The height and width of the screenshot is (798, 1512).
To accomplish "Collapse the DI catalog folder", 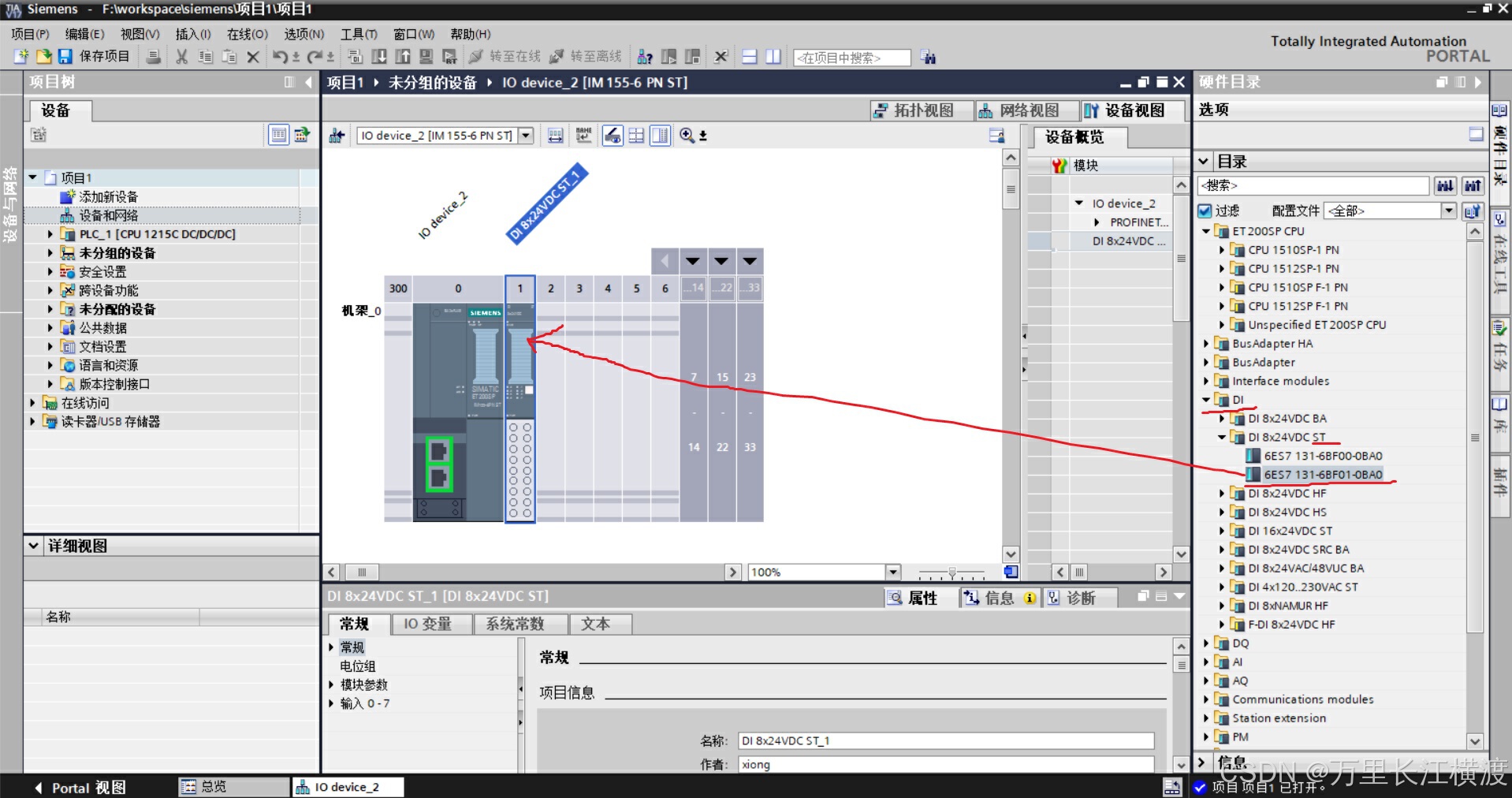I will point(1205,400).
